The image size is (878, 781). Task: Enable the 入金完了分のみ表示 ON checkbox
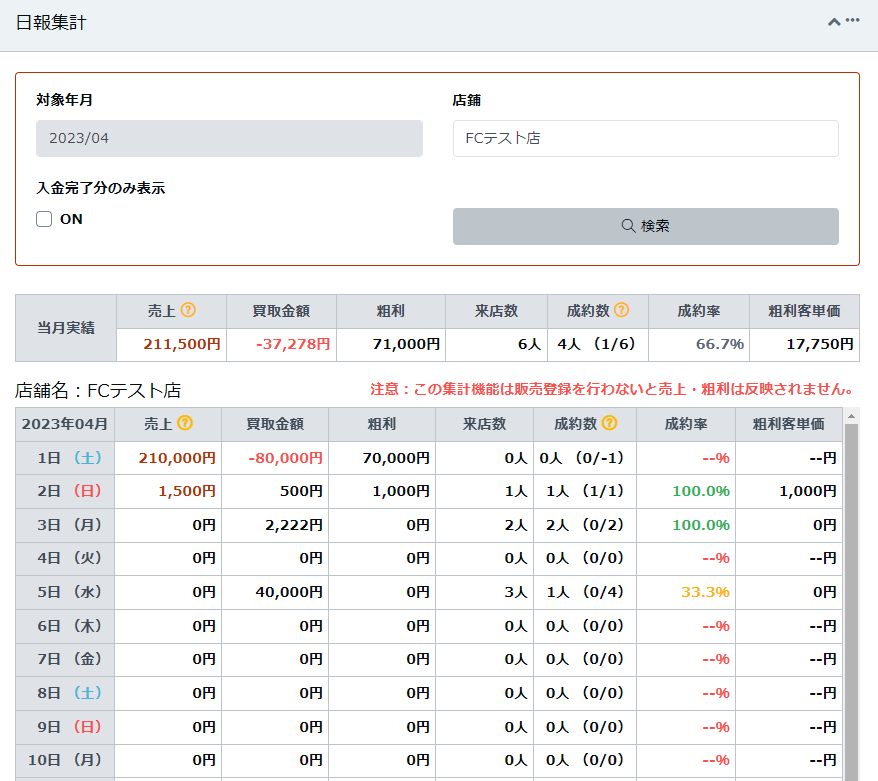[44, 219]
